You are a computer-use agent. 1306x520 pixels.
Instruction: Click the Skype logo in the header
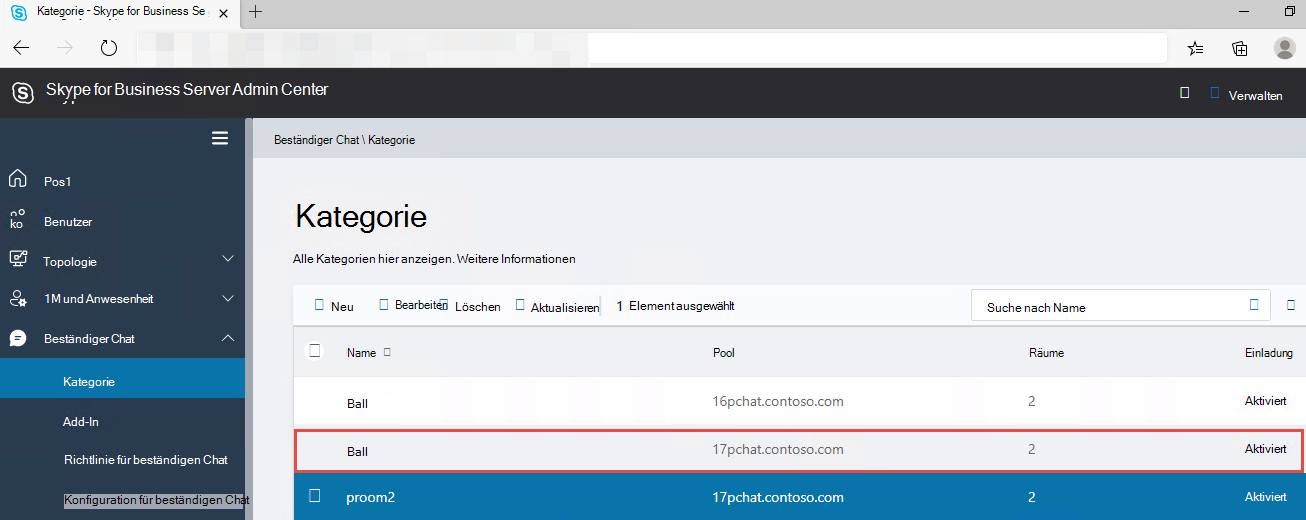(x=23, y=93)
